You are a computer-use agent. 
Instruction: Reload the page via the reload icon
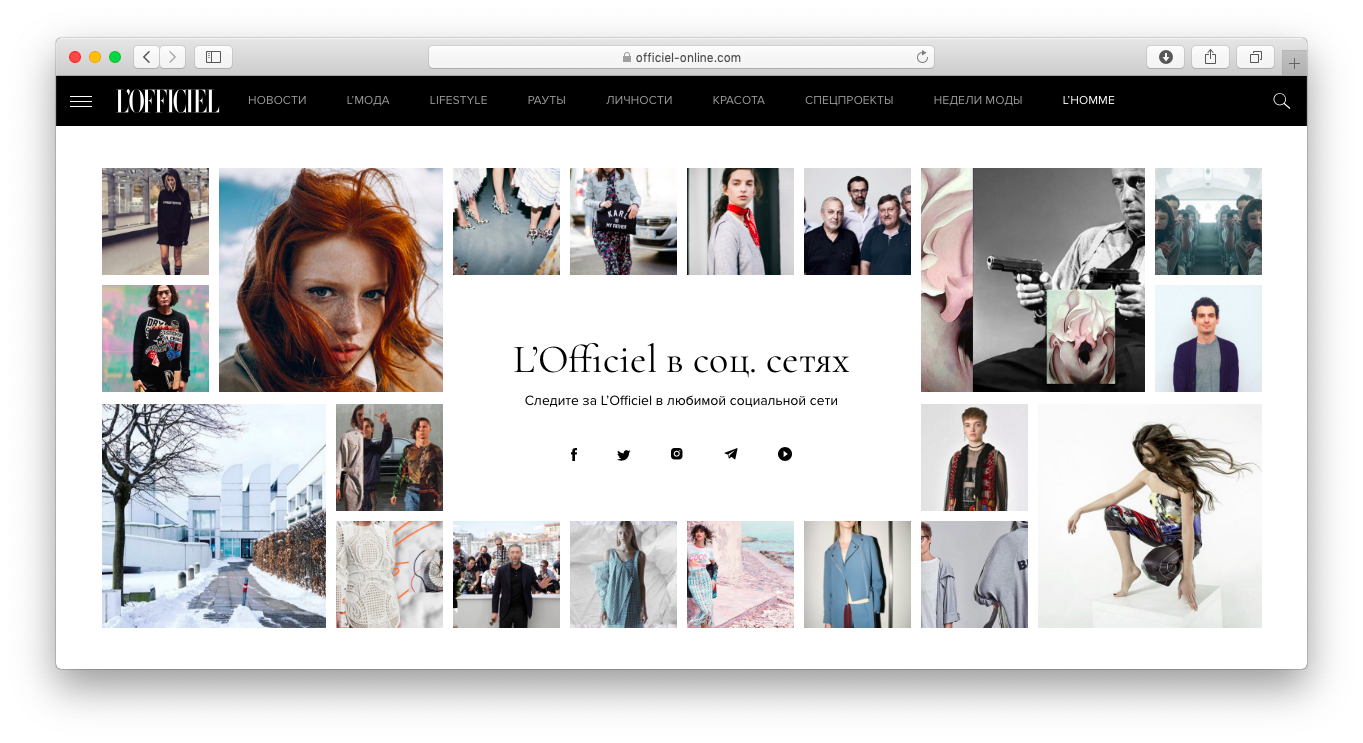pyautogui.click(x=922, y=57)
